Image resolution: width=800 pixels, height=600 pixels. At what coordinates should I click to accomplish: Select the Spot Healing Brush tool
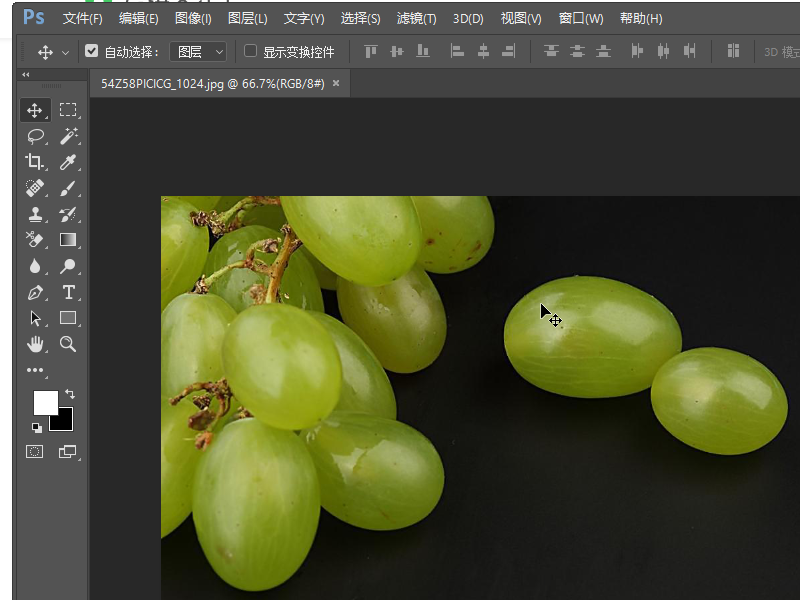(x=35, y=188)
